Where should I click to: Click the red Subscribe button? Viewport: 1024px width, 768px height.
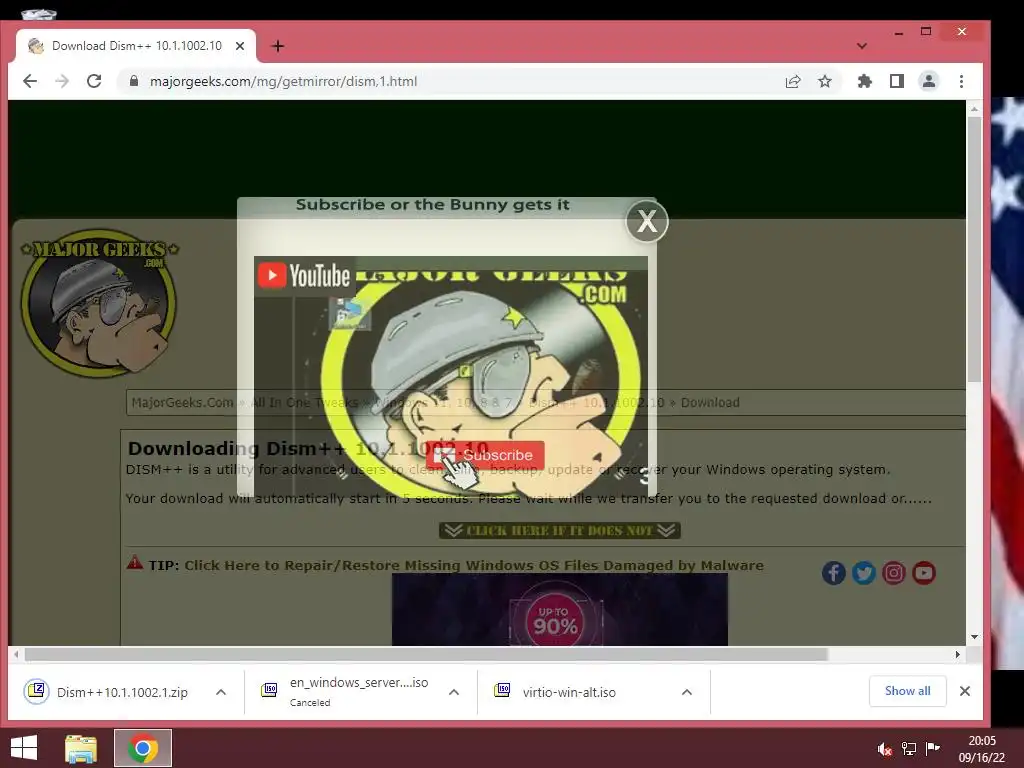(x=485, y=455)
